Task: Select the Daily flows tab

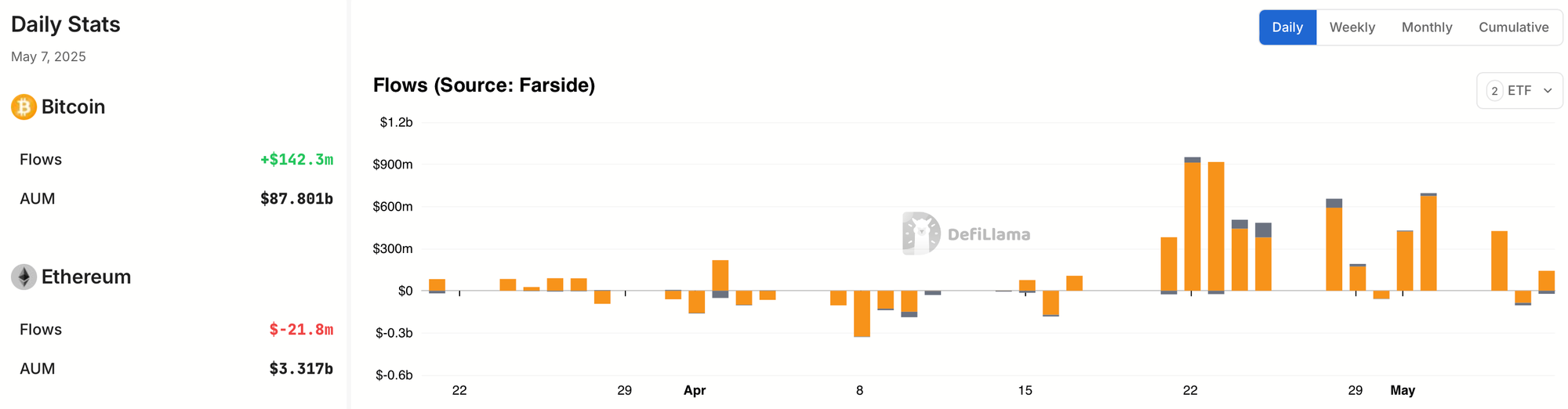Action: (1287, 27)
